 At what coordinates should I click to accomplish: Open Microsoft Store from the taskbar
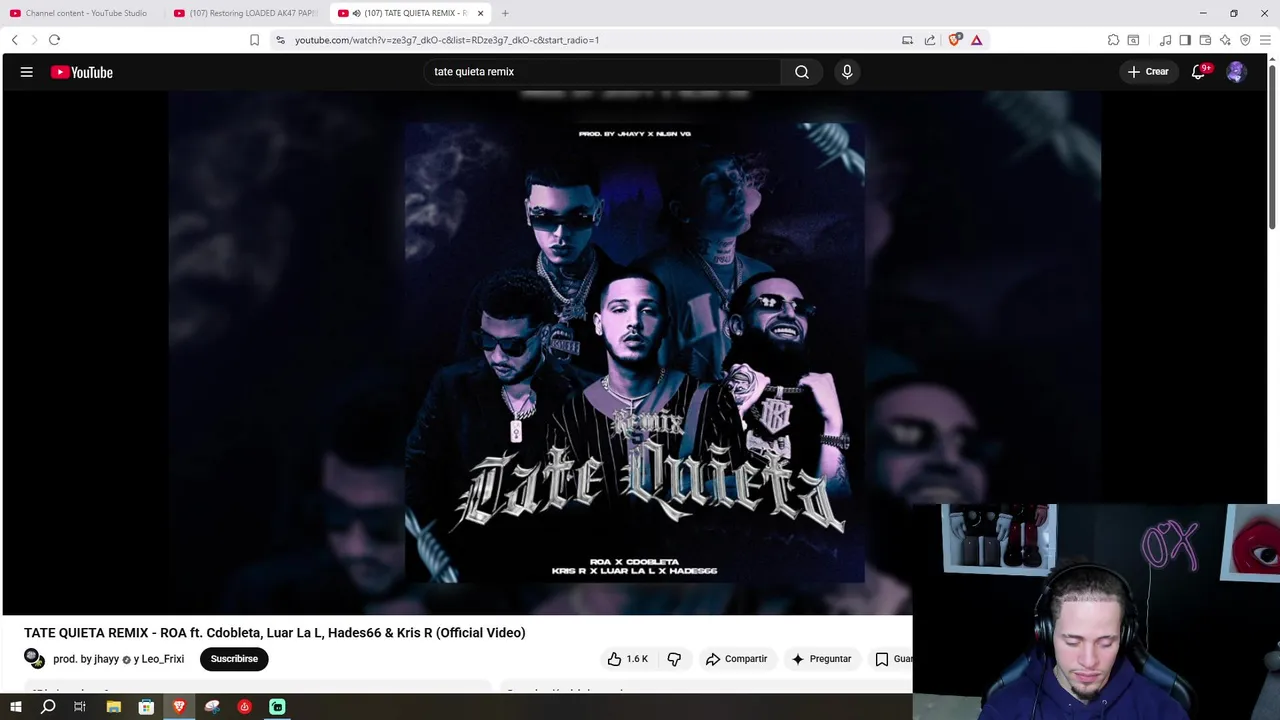click(146, 707)
